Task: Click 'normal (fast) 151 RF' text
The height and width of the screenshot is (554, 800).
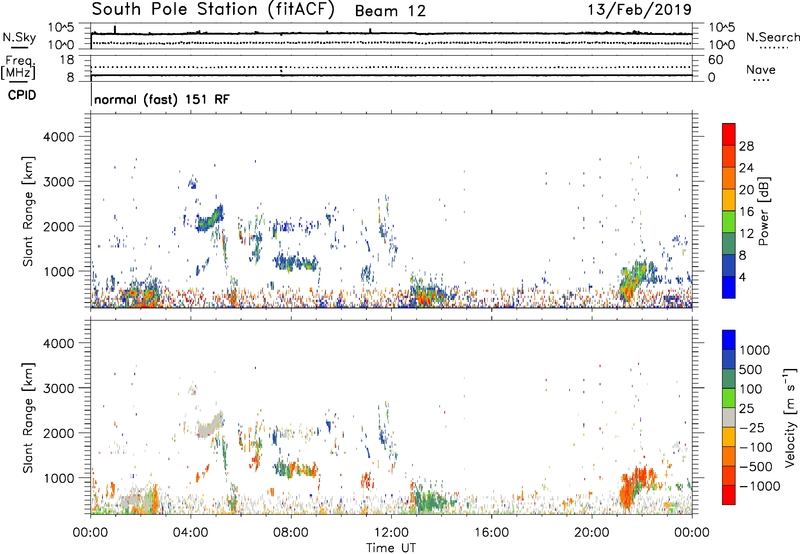Action: 162,99
